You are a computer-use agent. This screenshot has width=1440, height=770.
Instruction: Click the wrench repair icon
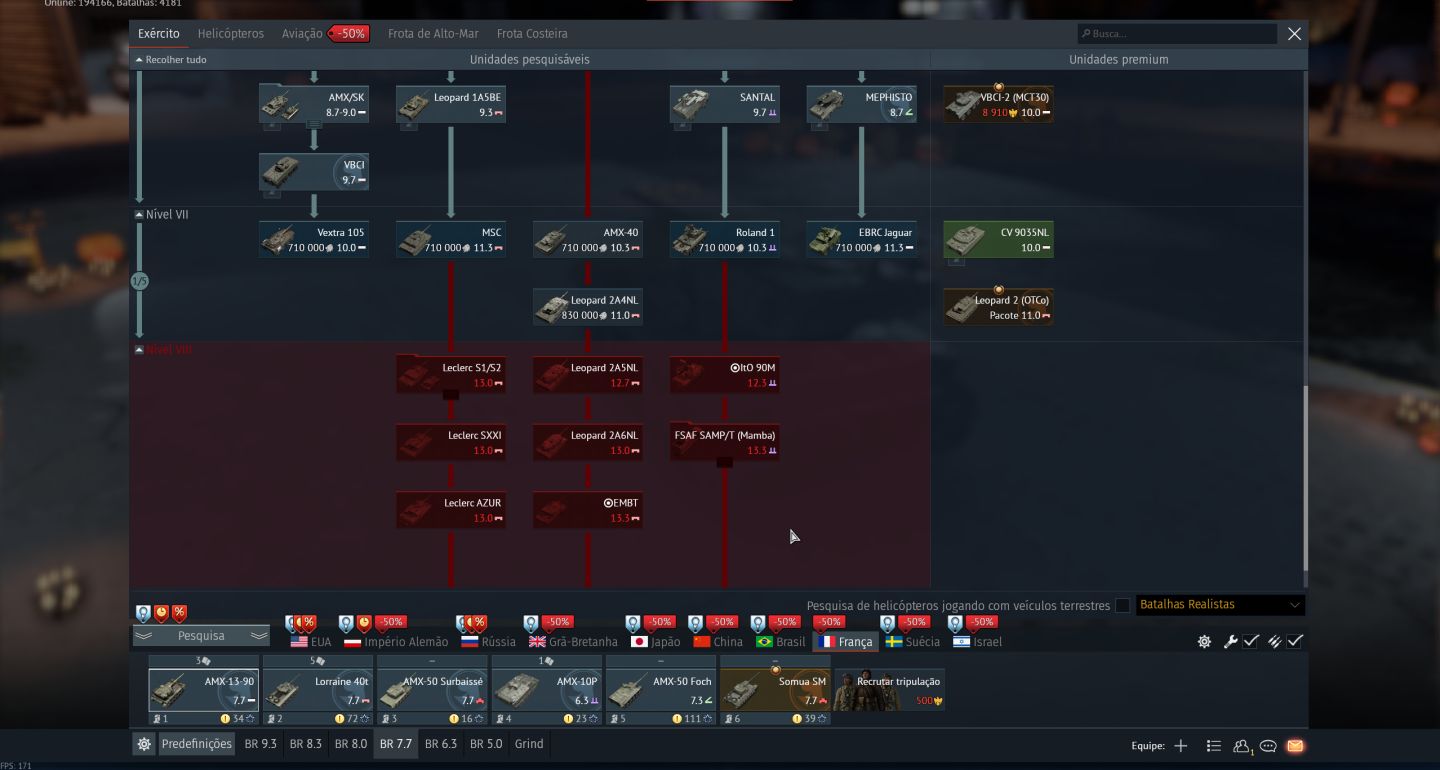click(x=1230, y=642)
